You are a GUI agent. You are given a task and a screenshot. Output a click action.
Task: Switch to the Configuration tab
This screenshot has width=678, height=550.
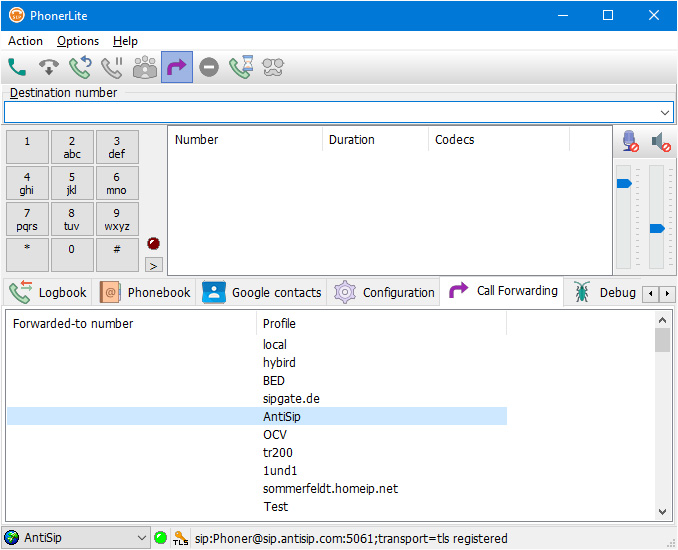pos(384,292)
